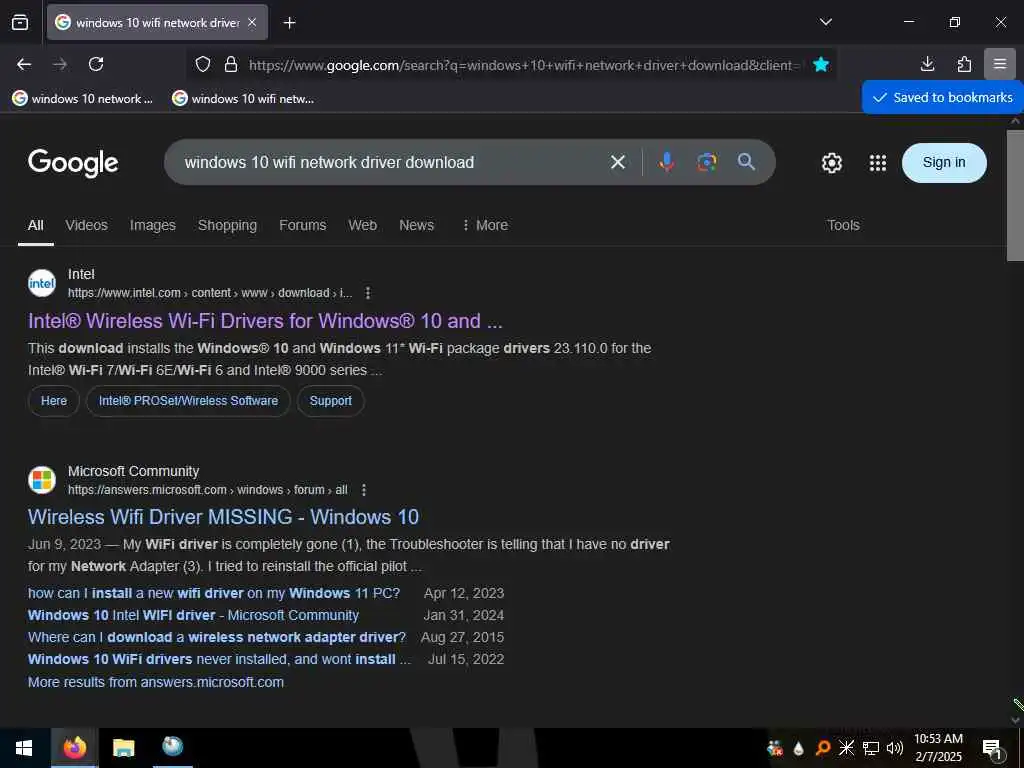Open the Downloads panel

click(x=927, y=64)
